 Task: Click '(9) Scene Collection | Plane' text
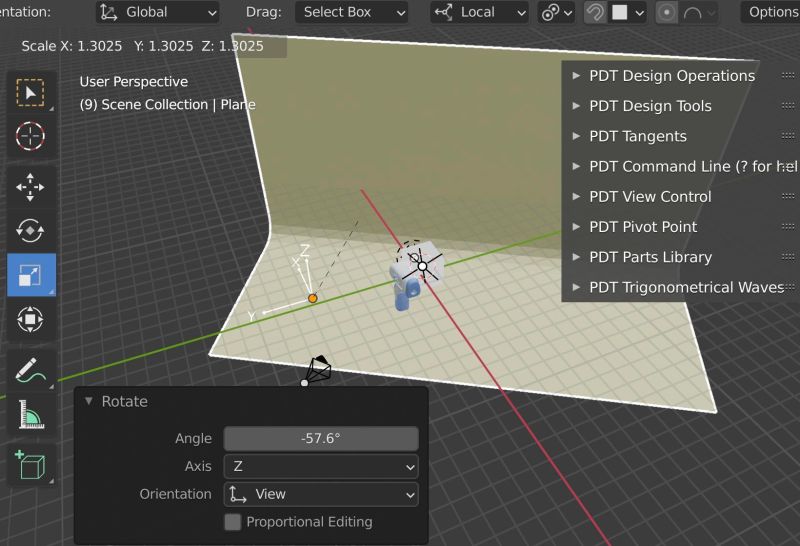pyautogui.click(x=167, y=105)
